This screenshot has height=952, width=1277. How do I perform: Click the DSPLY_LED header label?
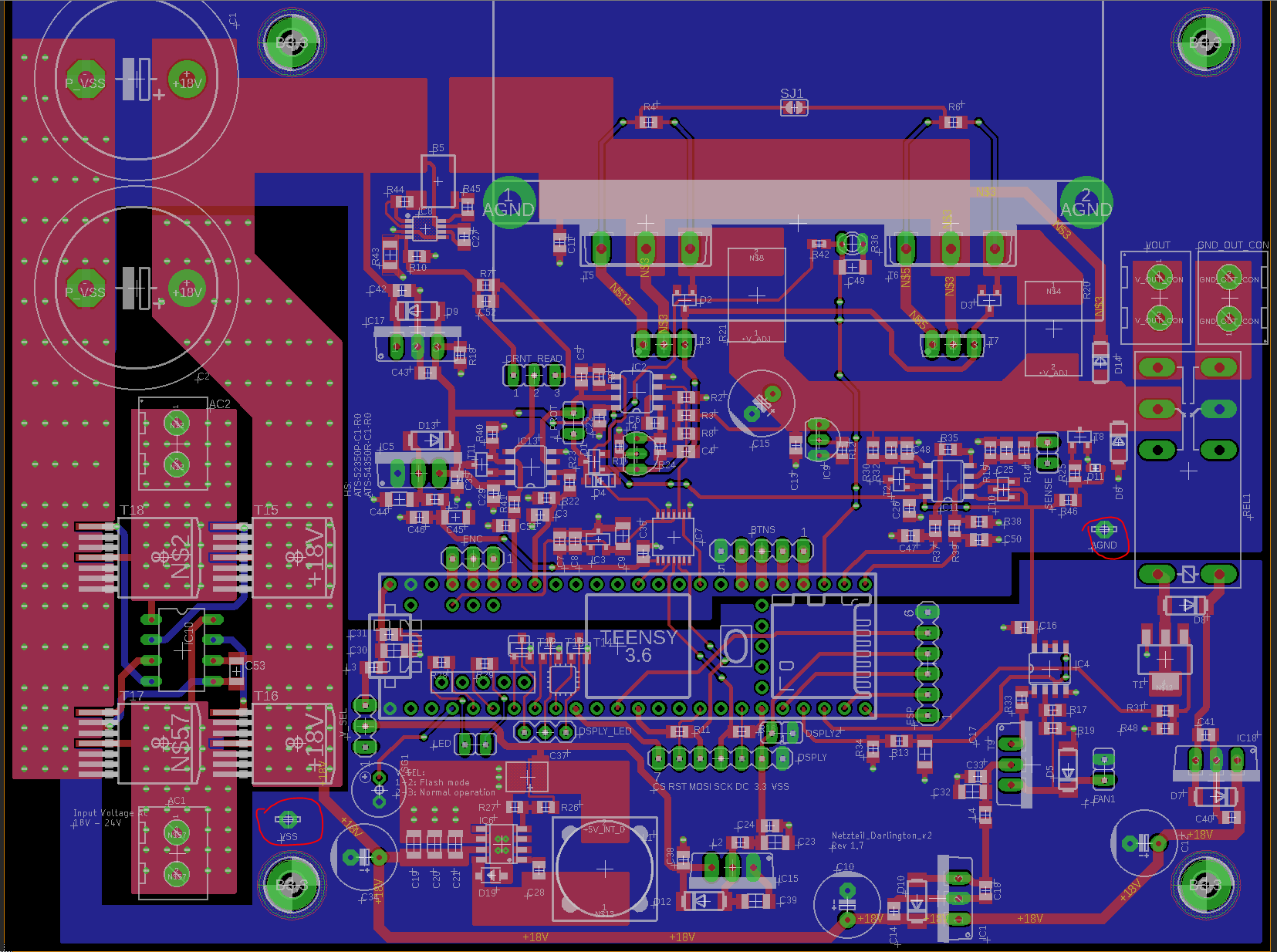pos(605,731)
